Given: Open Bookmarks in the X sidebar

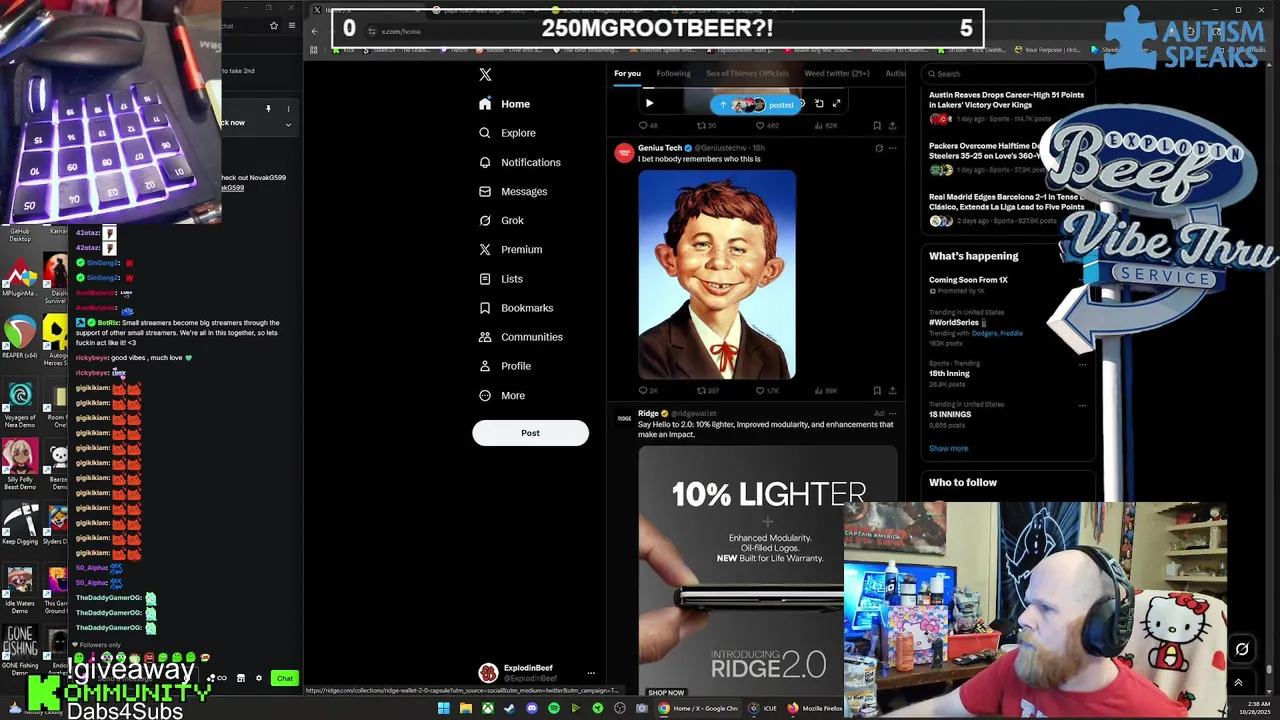Looking at the screenshot, I should click(x=516, y=308).
